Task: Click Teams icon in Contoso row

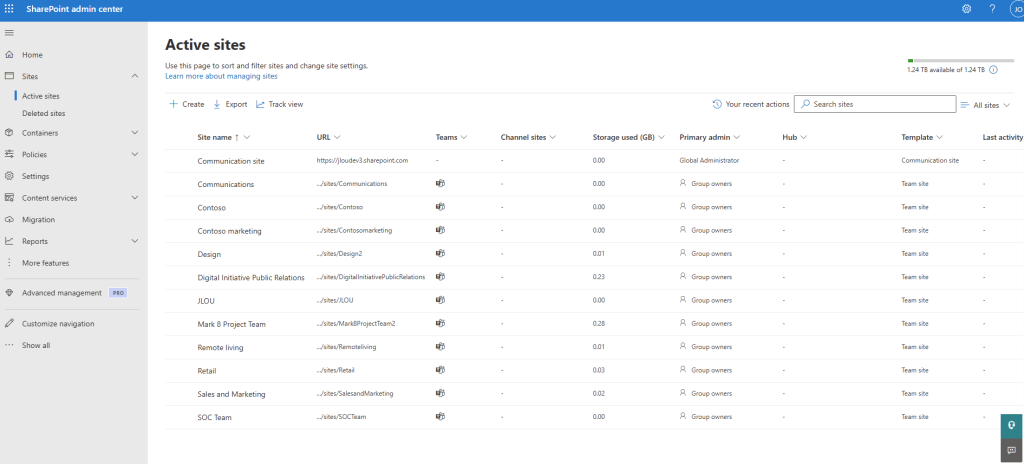Action: click(440, 207)
